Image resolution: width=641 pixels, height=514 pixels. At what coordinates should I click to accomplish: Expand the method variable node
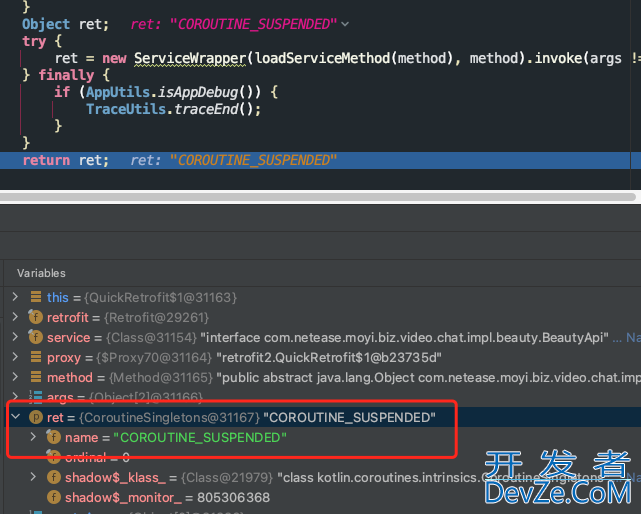tap(15, 377)
